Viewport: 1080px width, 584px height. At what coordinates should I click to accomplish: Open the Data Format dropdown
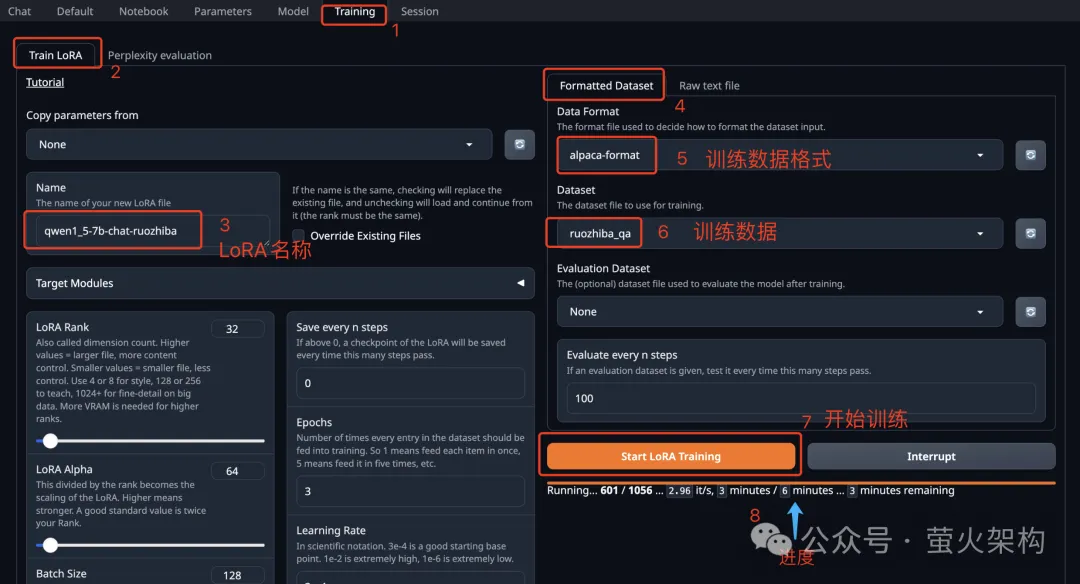coord(780,155)
